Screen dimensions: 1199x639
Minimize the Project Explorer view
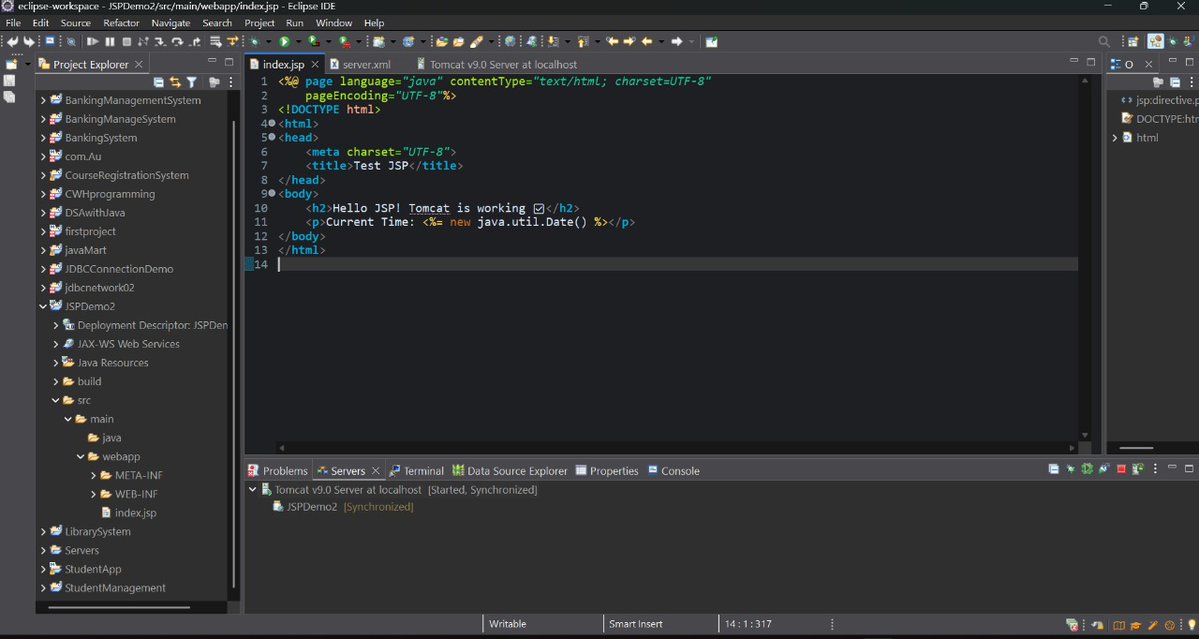point(212,61)
